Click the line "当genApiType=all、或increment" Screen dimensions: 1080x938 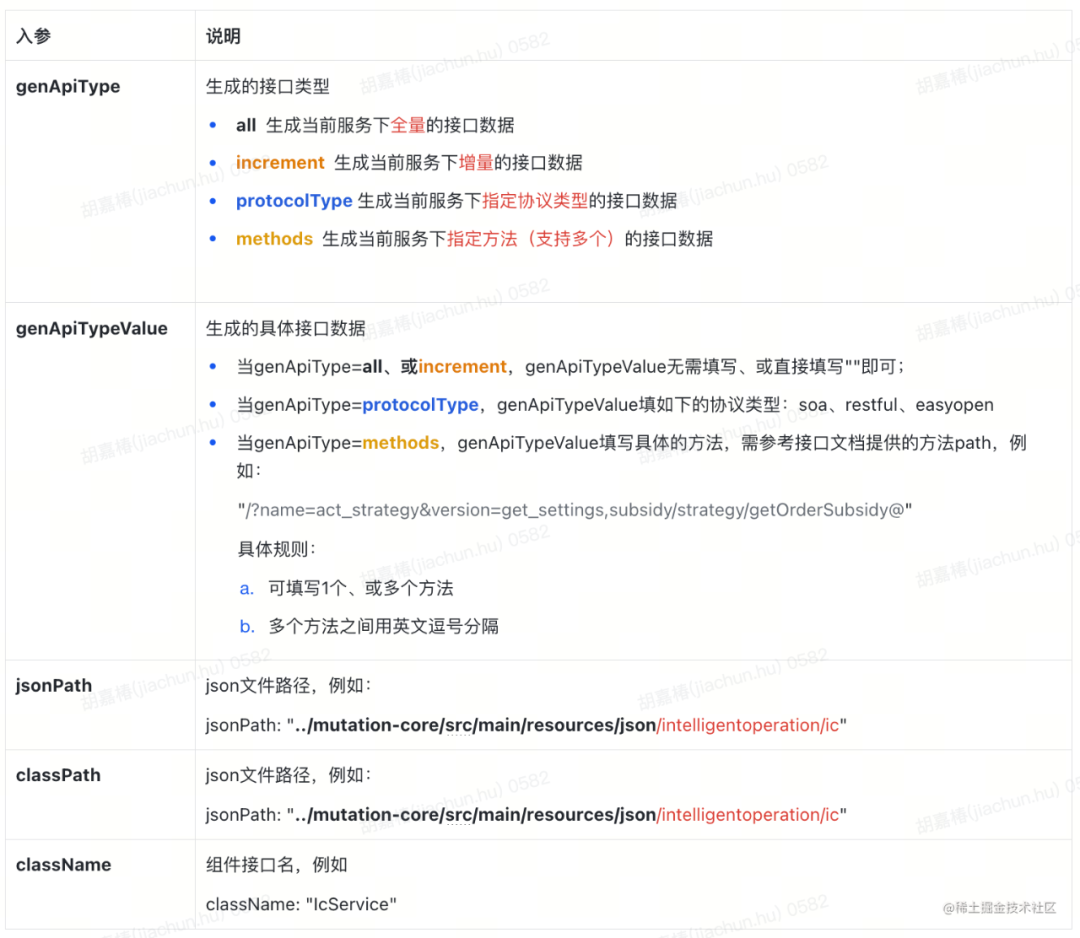570,366
